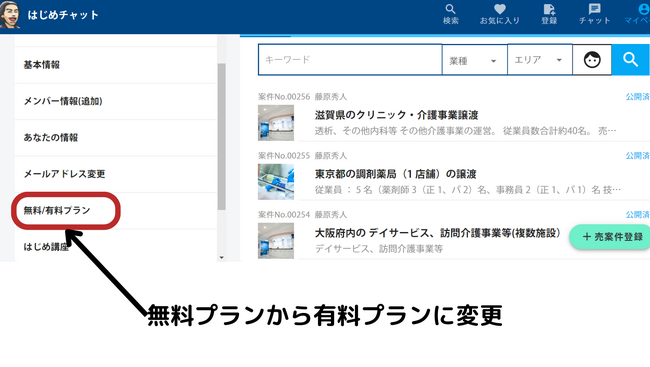Select 基本情報 in the side menu
The image size is (650, 367).
pos(116,65)
